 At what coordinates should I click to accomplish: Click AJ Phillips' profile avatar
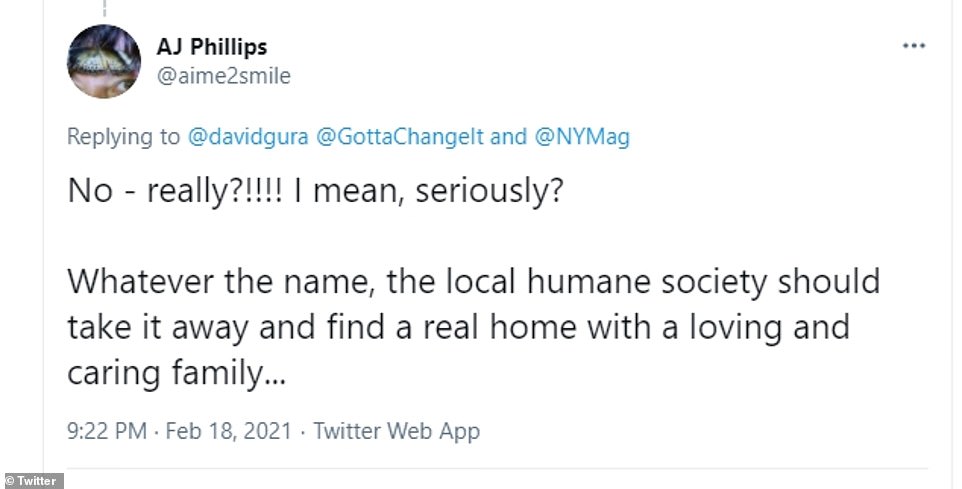pyautogui.click(x=105, y=61)
